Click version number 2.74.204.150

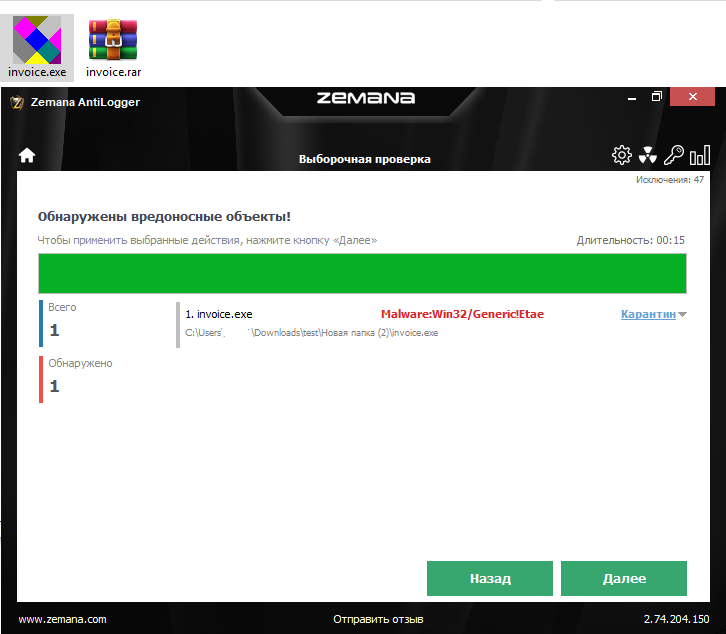point(676,619)
